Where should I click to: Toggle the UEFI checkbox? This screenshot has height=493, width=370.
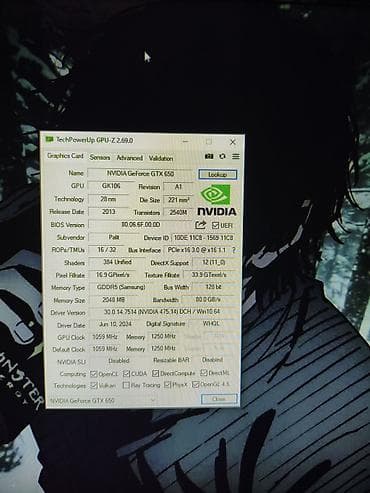[x=216, y=226]
